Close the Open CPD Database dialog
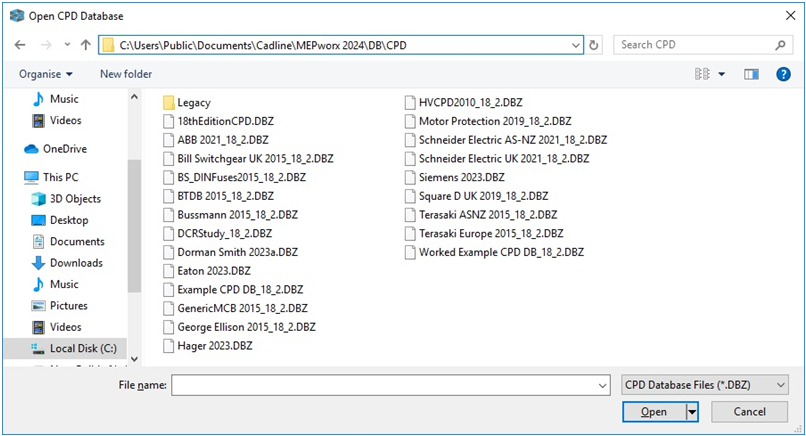 791,16
